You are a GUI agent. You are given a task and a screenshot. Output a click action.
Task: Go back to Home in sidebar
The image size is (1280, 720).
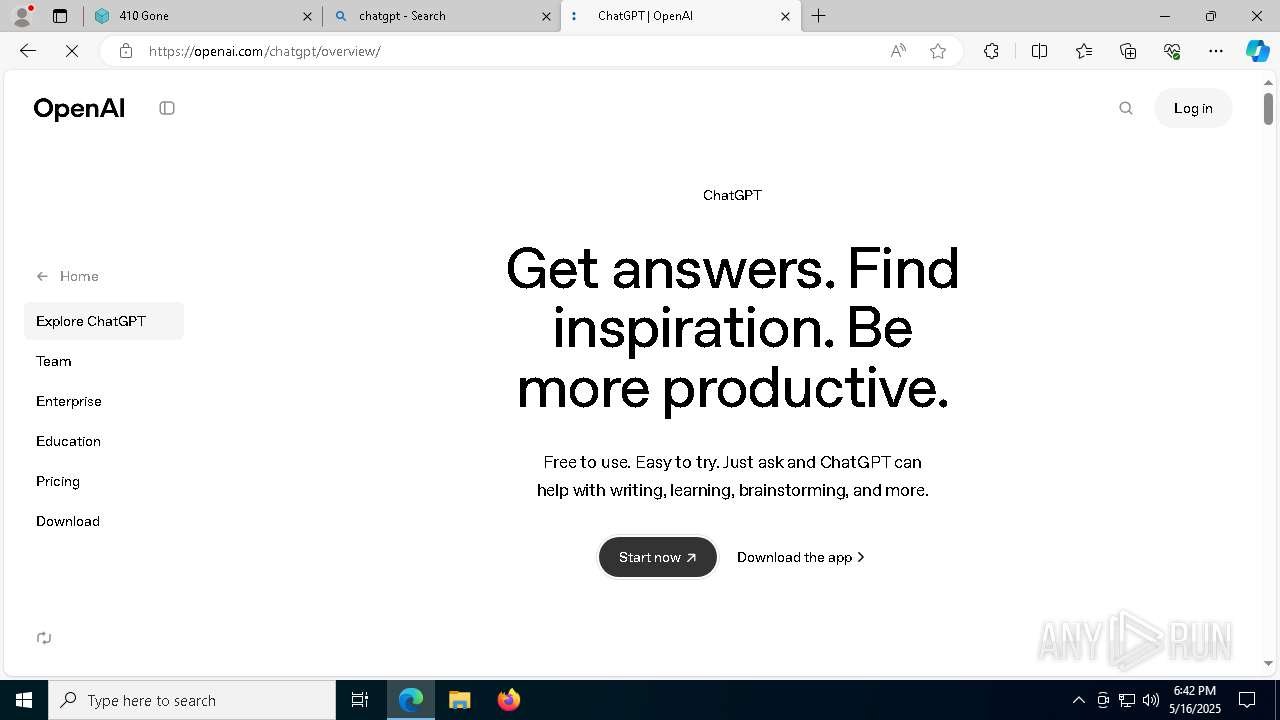pyautogui.click(x=68, y=276)
